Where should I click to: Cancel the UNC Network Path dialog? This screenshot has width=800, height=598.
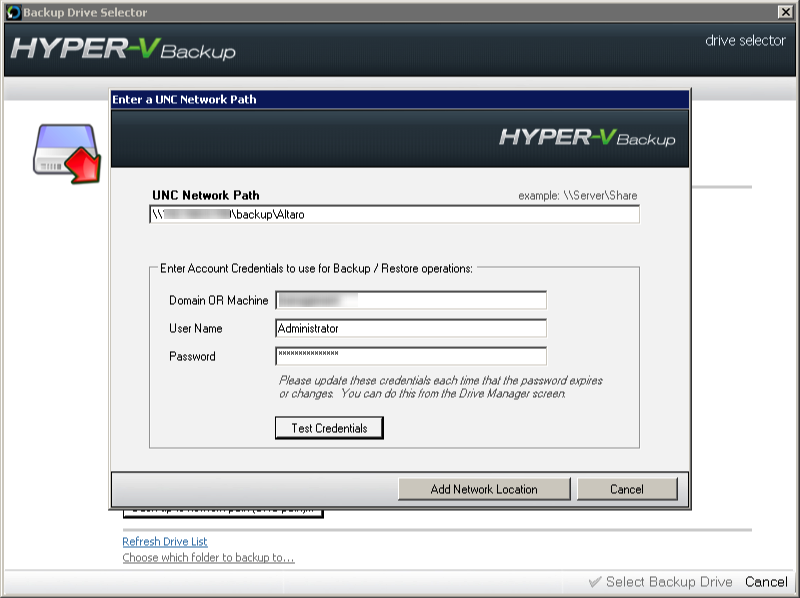[627, 489]
